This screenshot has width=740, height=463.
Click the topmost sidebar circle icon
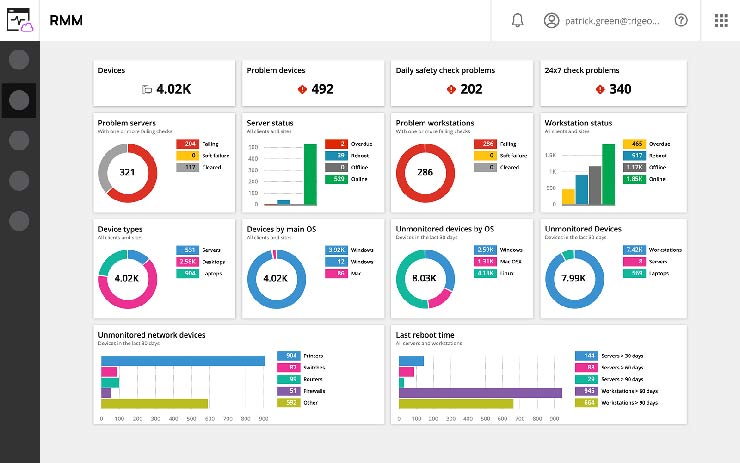pyautogui.click(x=19, y=57)
